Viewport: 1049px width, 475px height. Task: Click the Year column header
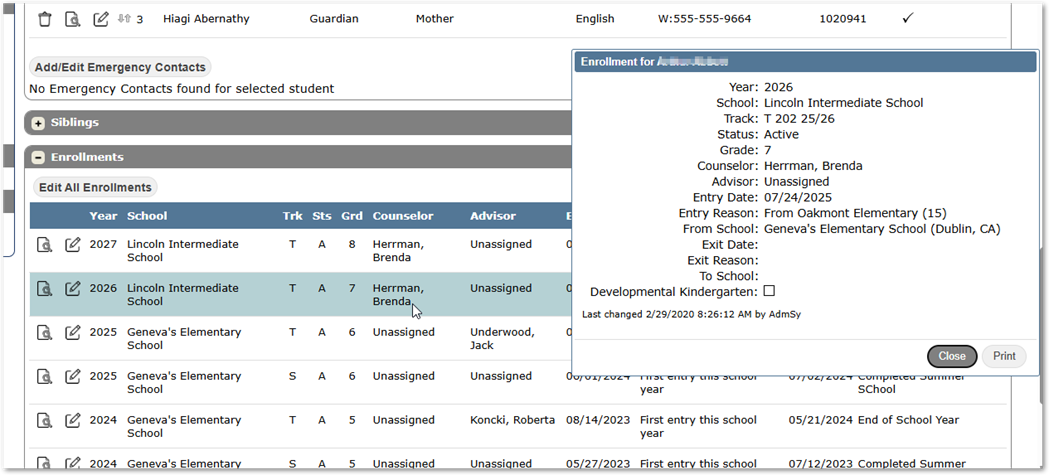103,216
